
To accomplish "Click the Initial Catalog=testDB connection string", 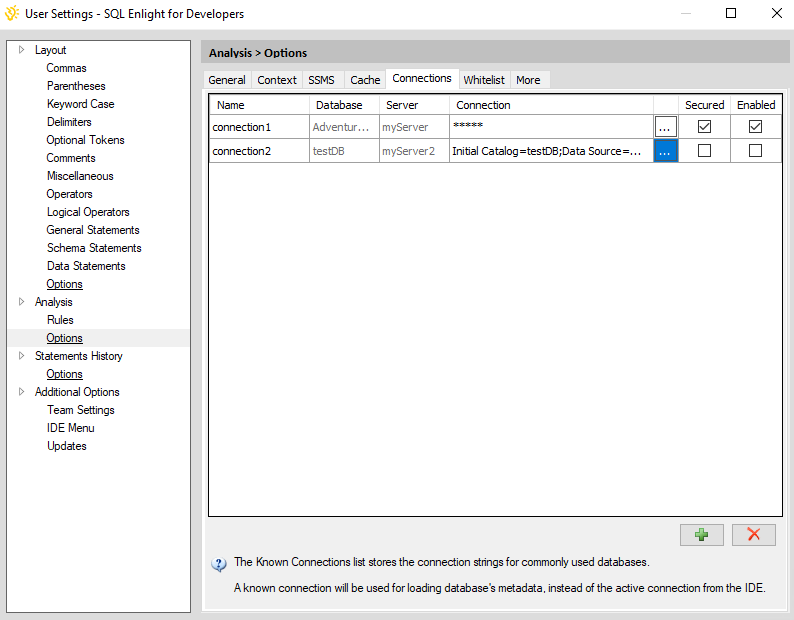I will click(x=551, y=151).
